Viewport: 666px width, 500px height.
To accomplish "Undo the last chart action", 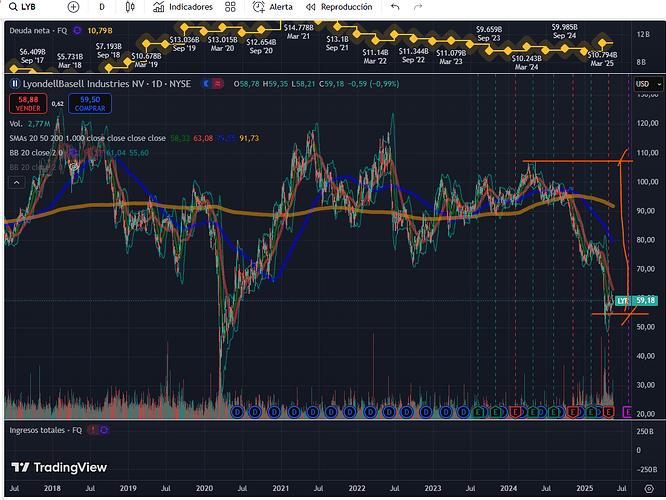I will [x=395, y=7].
